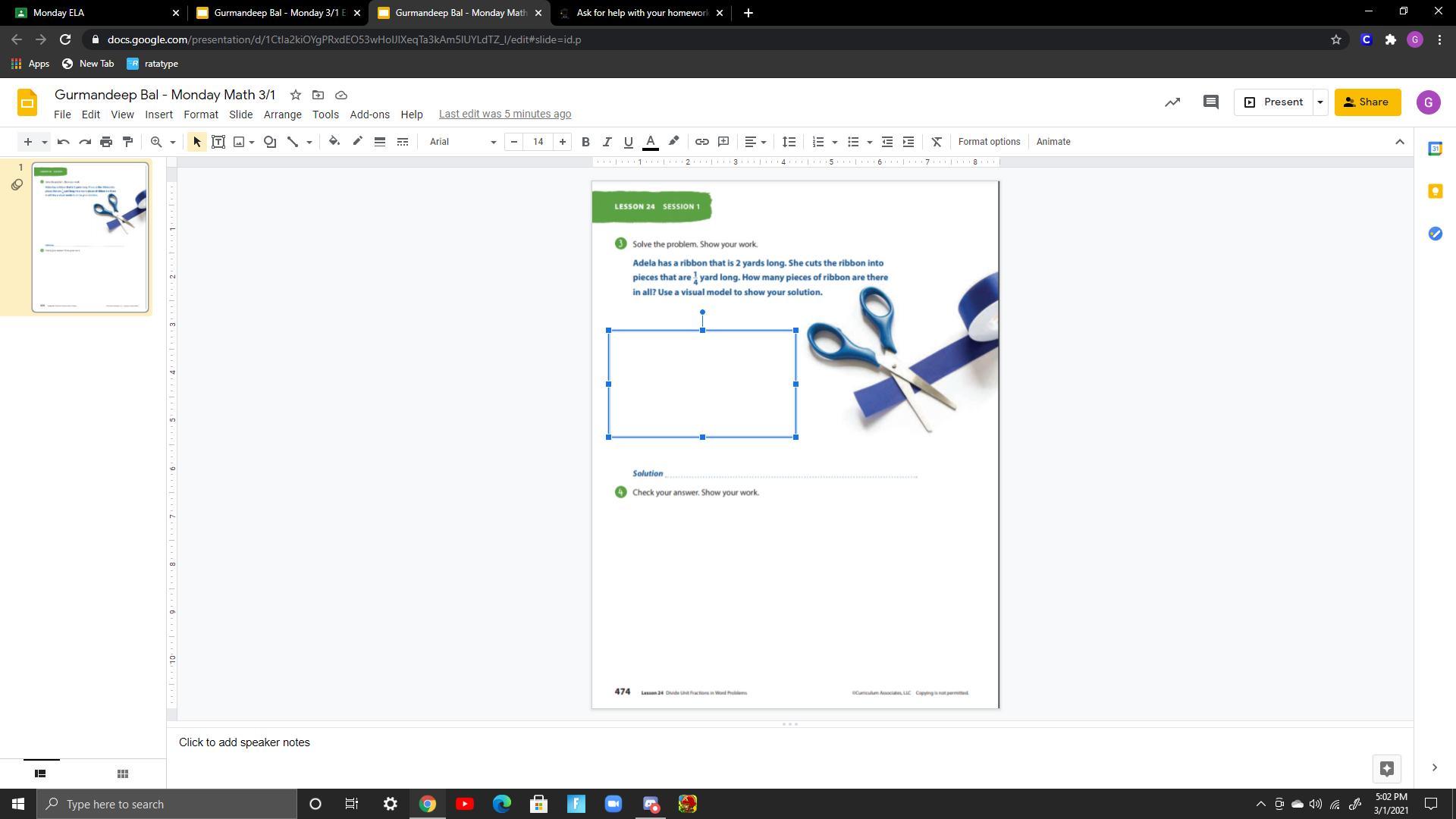Select the text box tool
The width and height of the screenshot is (1456, 819).
pyautogui.click(x=218, y=142)
